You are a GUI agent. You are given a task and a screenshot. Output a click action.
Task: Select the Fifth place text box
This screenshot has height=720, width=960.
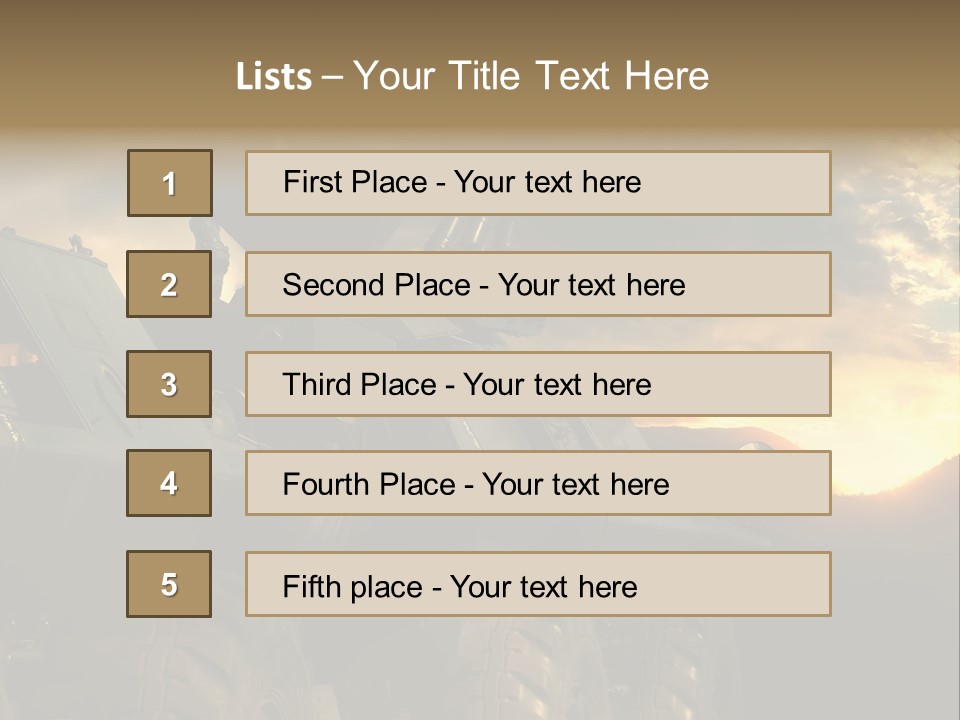[538, 584]
